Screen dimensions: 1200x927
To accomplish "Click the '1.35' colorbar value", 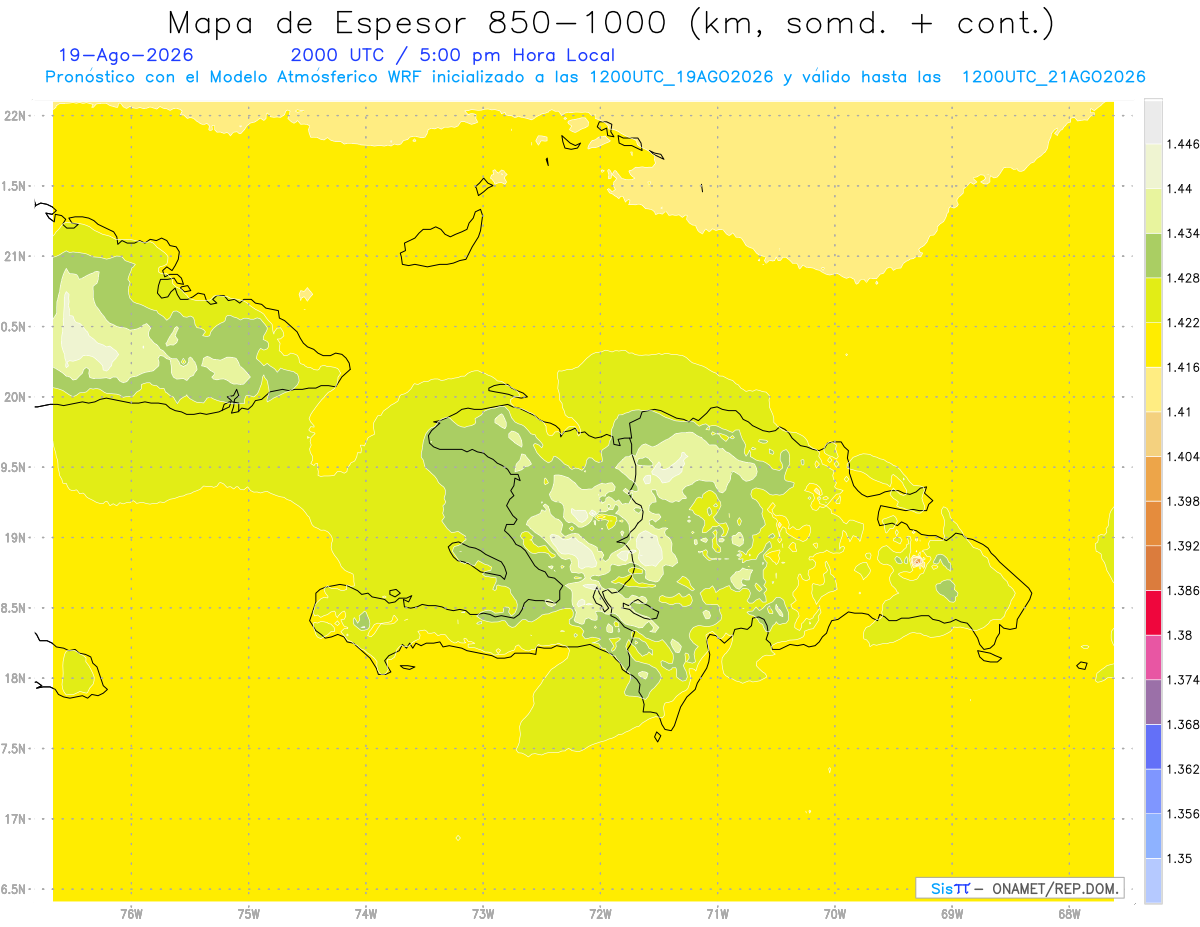I will [1179, 858].
